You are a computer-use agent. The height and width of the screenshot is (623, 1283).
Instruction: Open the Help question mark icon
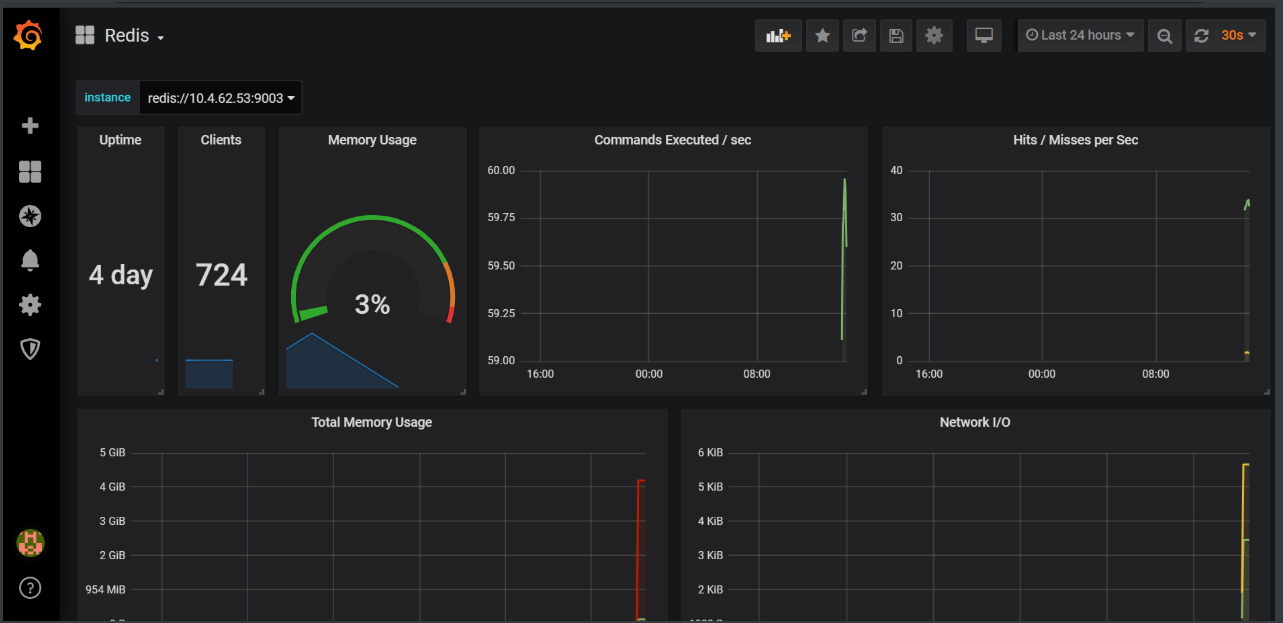coord(30,587)
